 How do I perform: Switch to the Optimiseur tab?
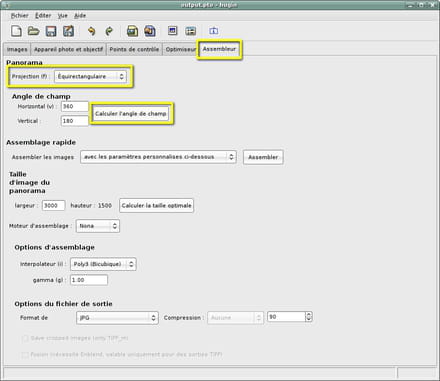pyautogui.click(x=180, y=49)
